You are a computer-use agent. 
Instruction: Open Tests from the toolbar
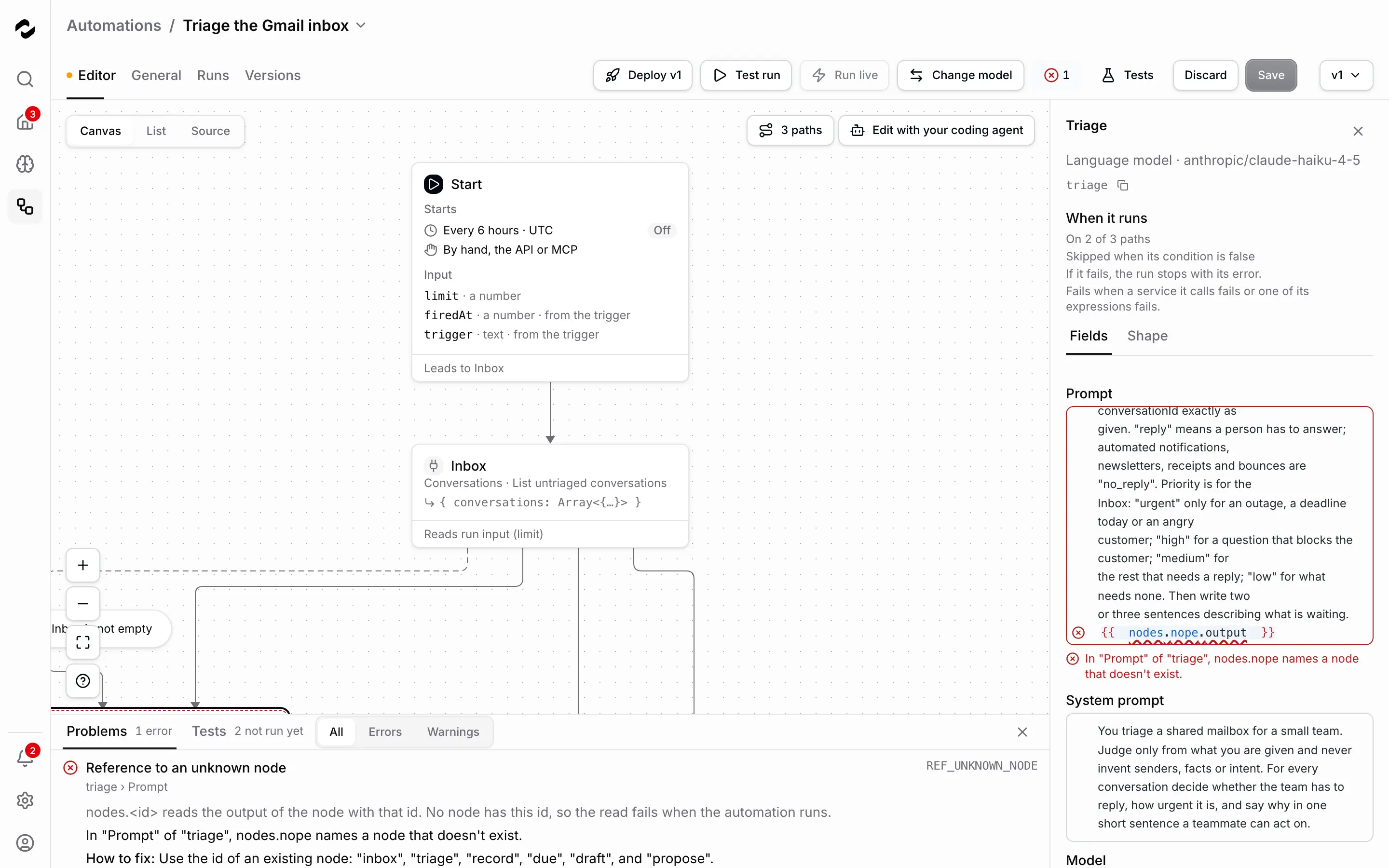click(1127, 75)
